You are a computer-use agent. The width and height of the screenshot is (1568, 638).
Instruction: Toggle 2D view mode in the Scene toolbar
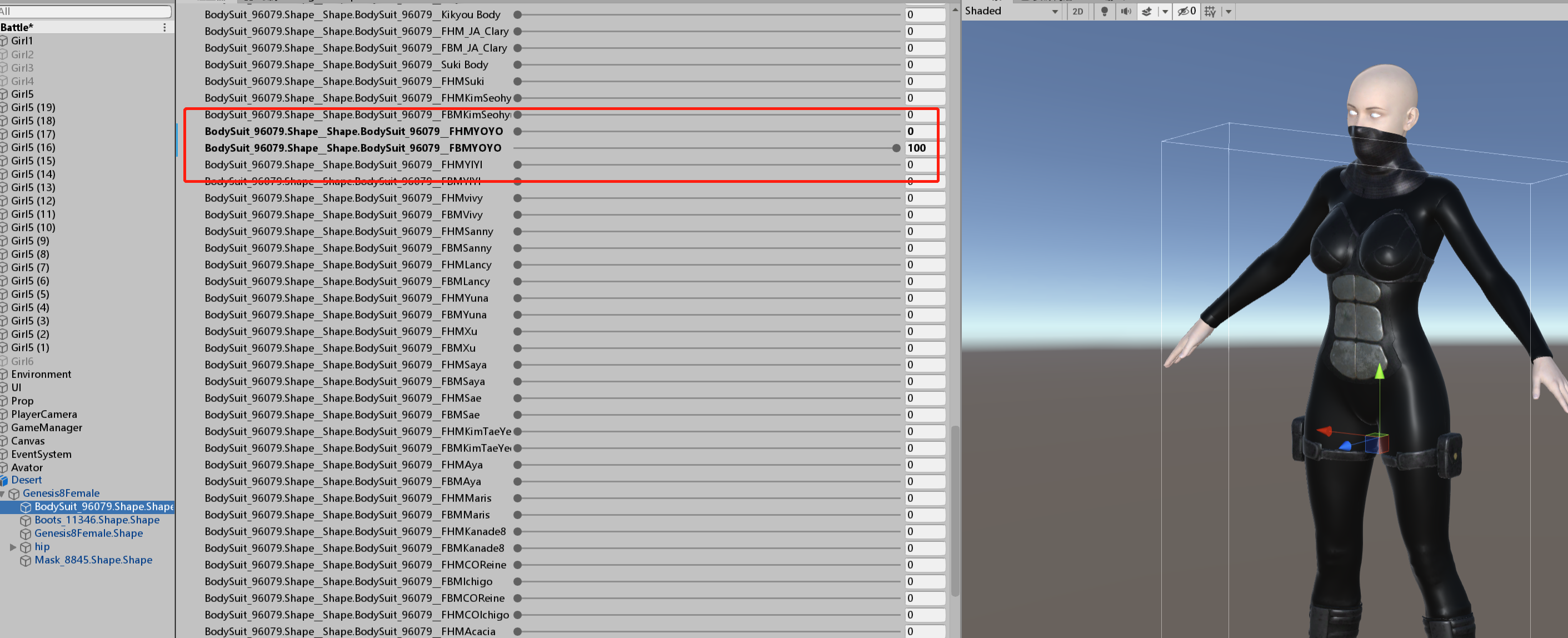(x=1077, y=11)
